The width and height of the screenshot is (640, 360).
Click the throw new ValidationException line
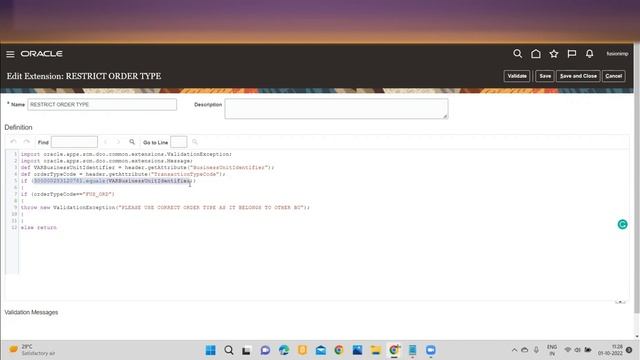point(165,207)
